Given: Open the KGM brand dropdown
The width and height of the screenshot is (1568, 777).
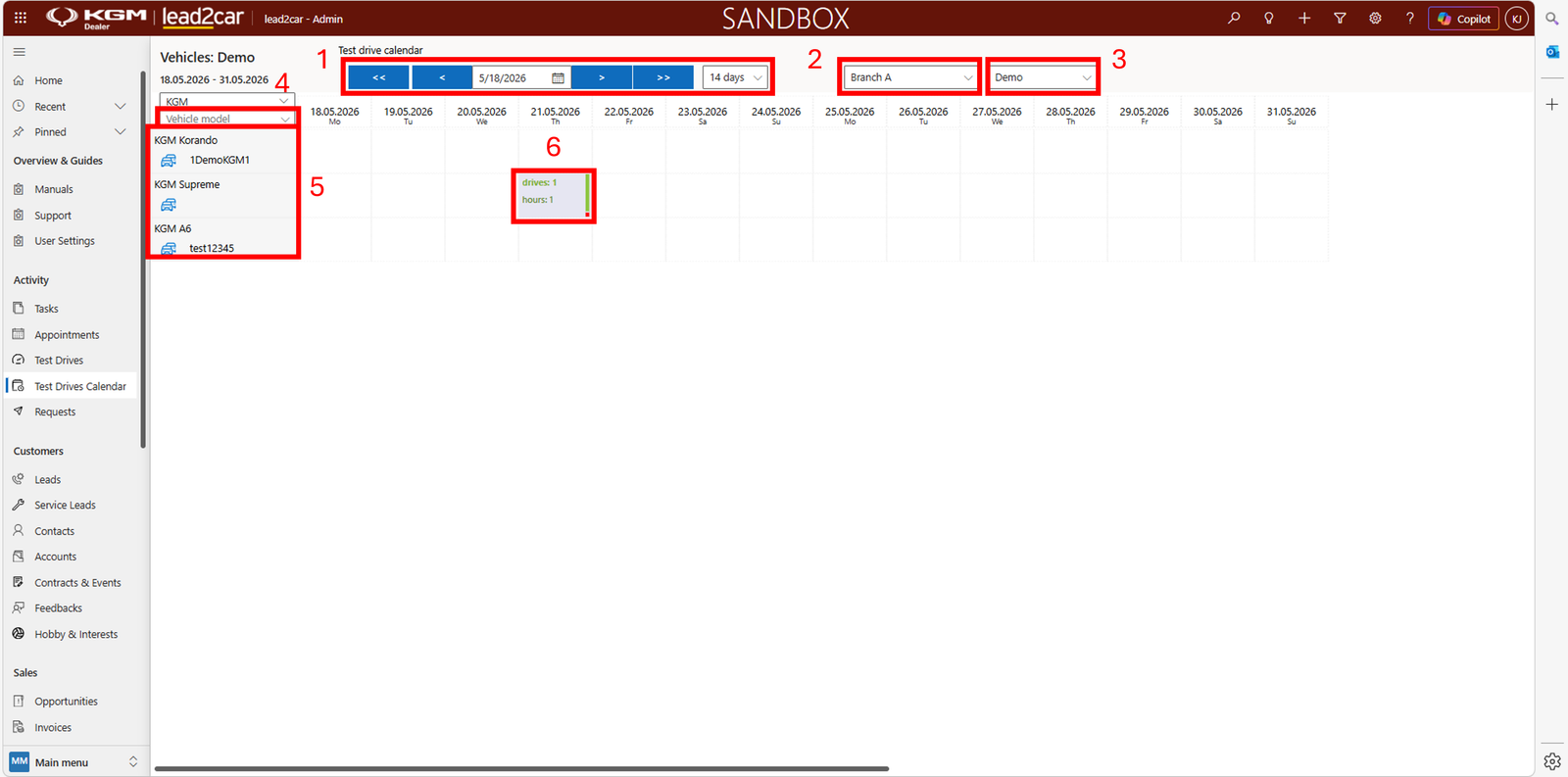Looking at the screenshot, I should pyautogui.click(x=227, y=101).
